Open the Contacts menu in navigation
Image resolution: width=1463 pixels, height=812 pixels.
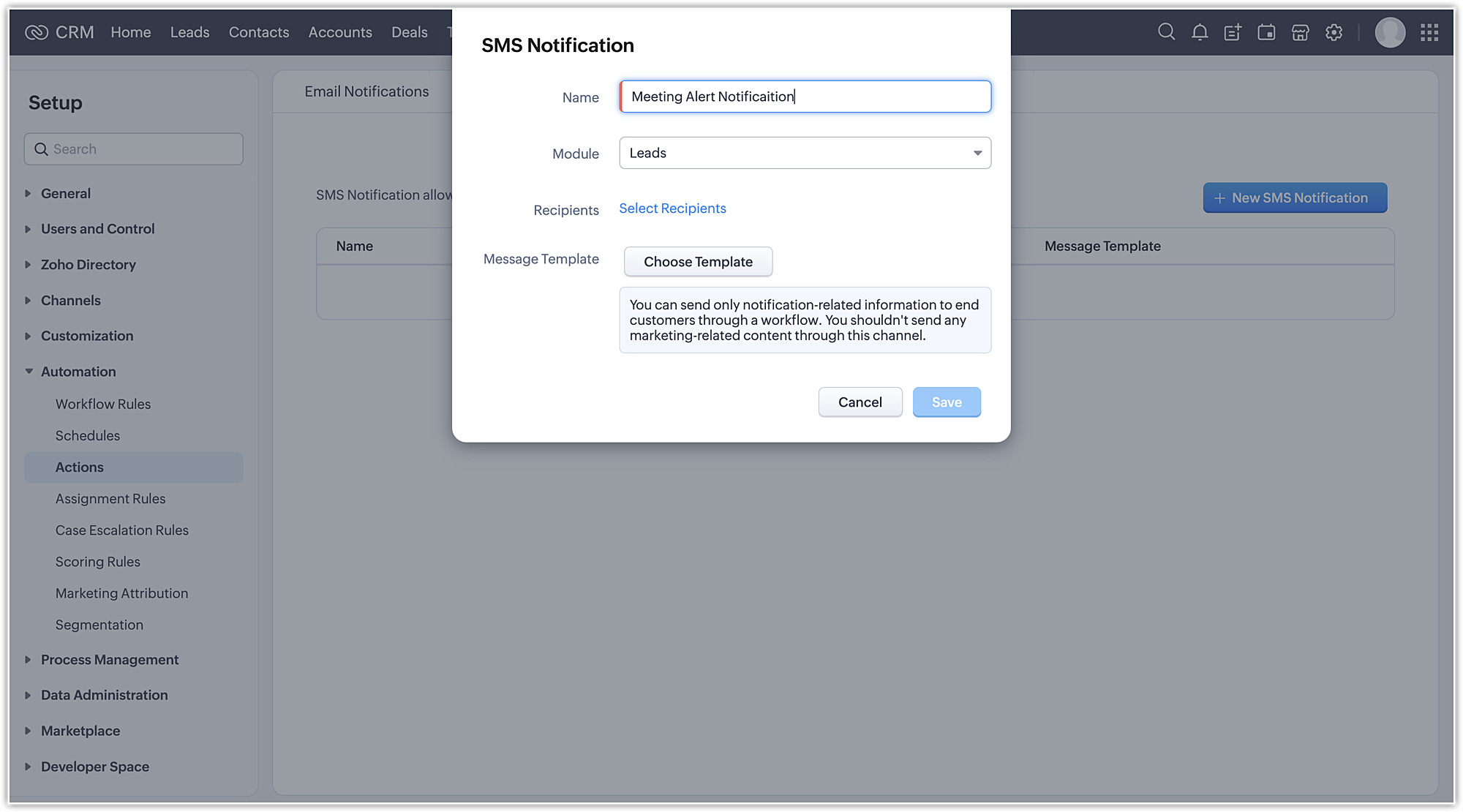258,32
